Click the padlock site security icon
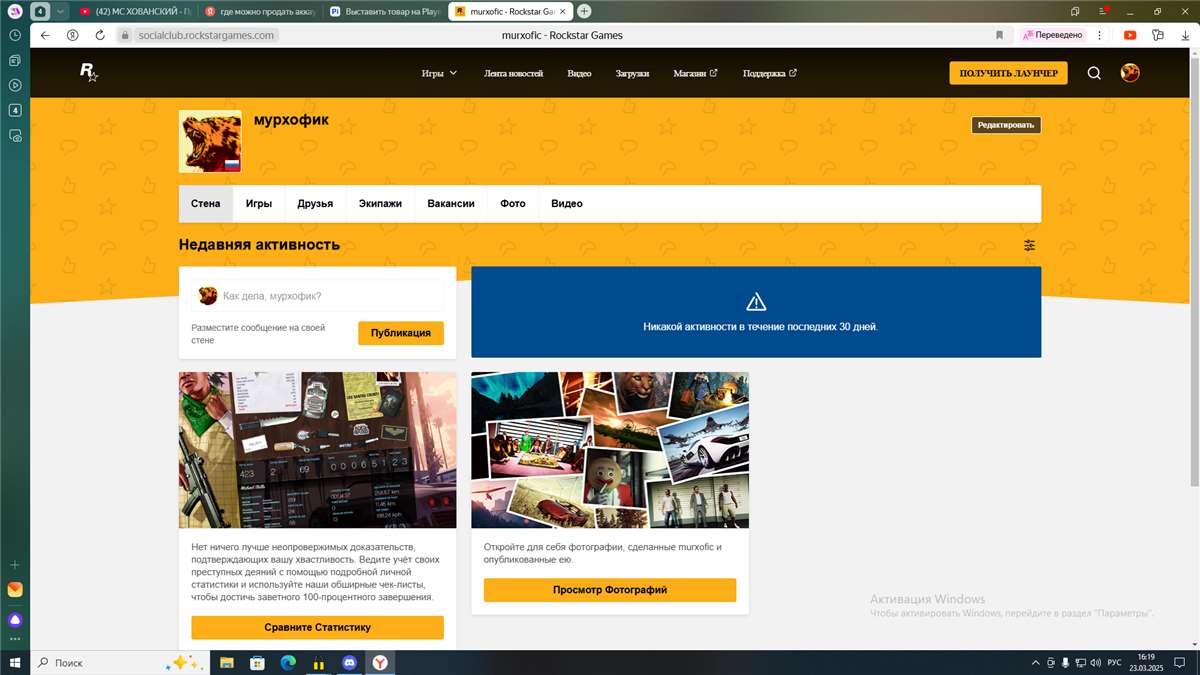Image resolution: width=1200 pixels, height=675 pixels. click(125, 35)
